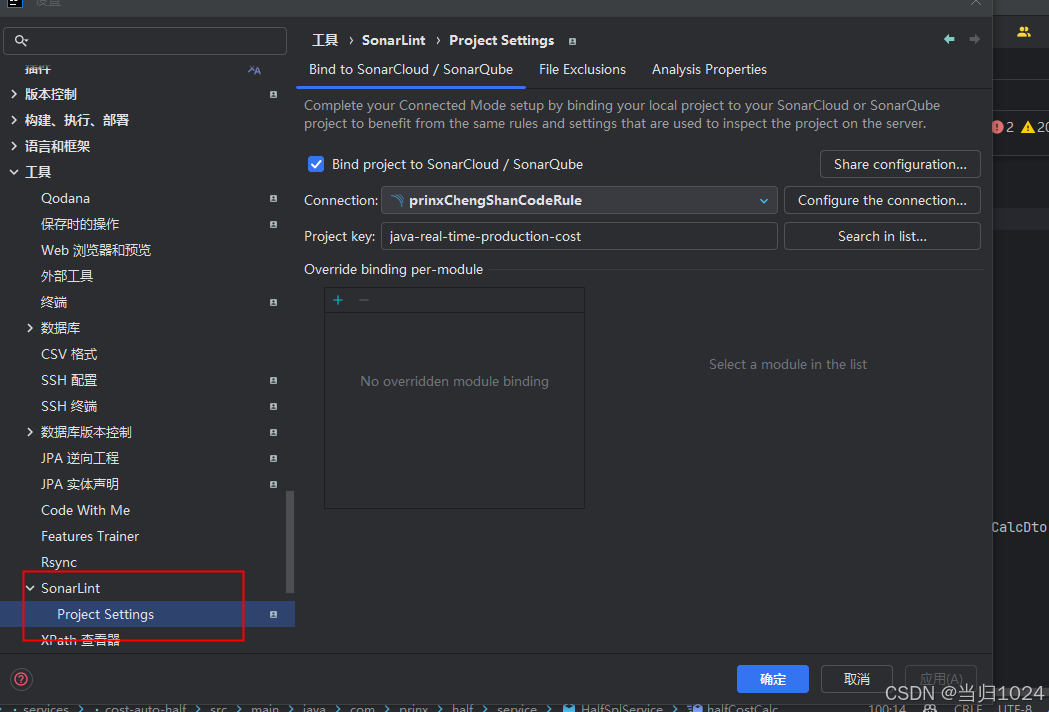Go back with the left arrow icon
This screenshot has height=712, width=1049.
pyautogui.click(x=949, y=39)
